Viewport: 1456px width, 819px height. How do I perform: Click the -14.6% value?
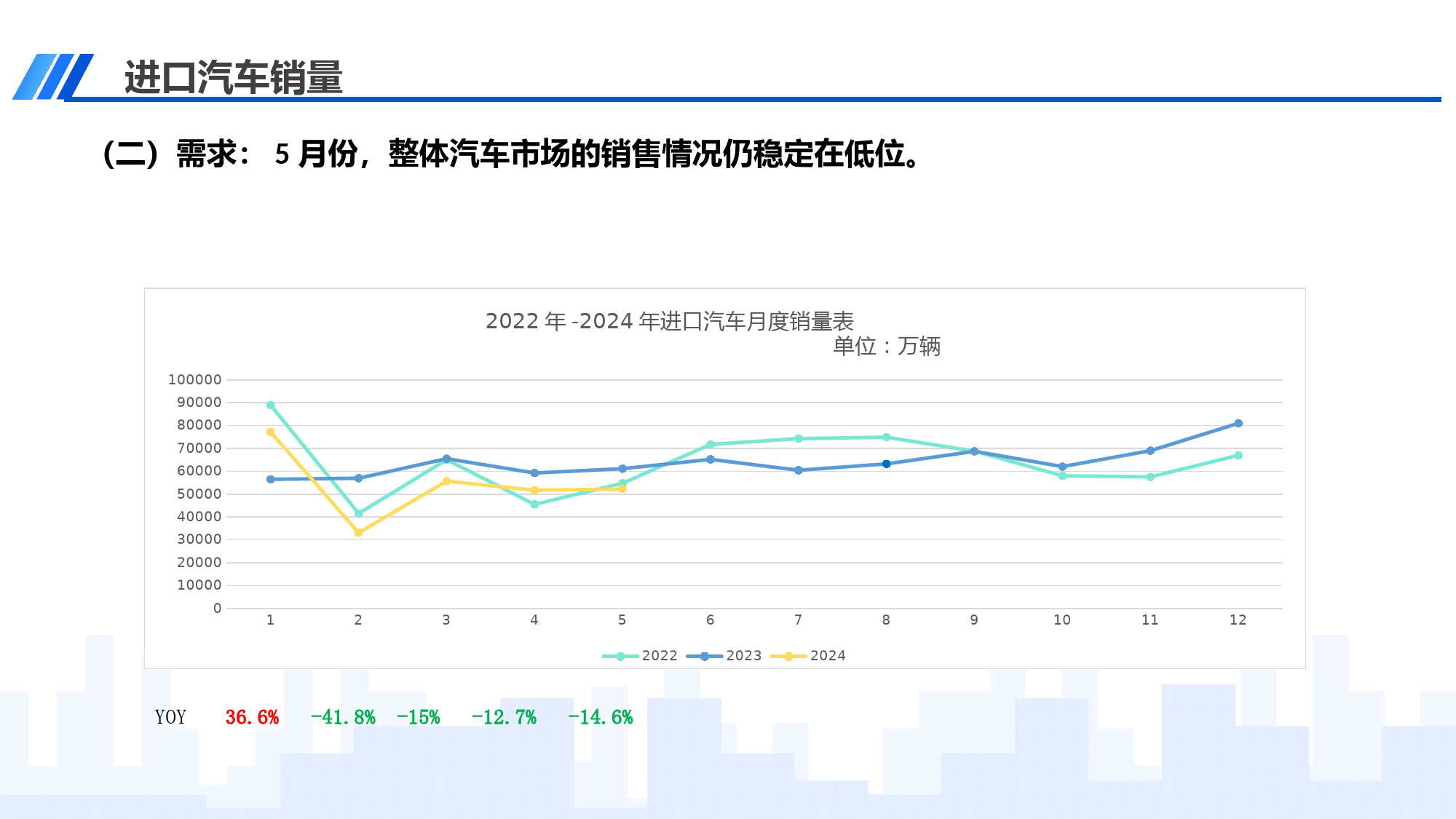click(601, 717)
